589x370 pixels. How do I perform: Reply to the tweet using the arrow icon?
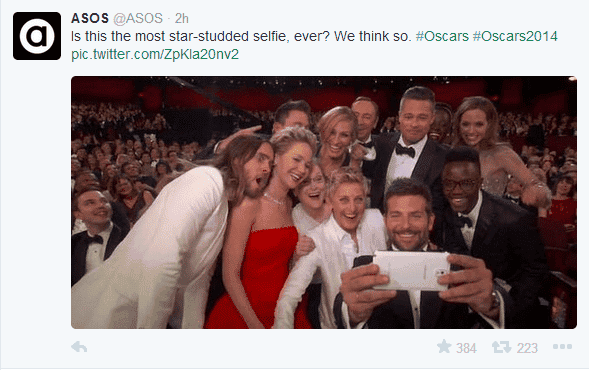pyautogui.click(x=79, y=347)
